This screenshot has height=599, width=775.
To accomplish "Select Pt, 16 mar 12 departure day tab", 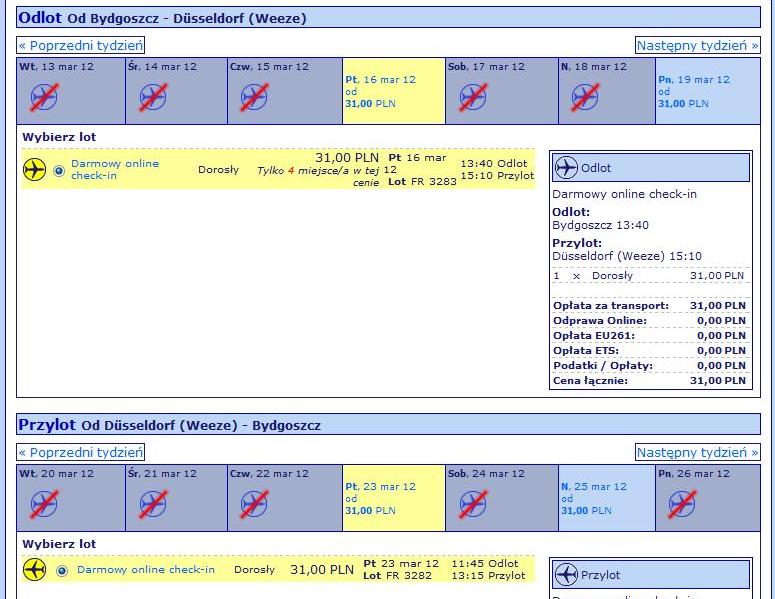I will point(394,91).
